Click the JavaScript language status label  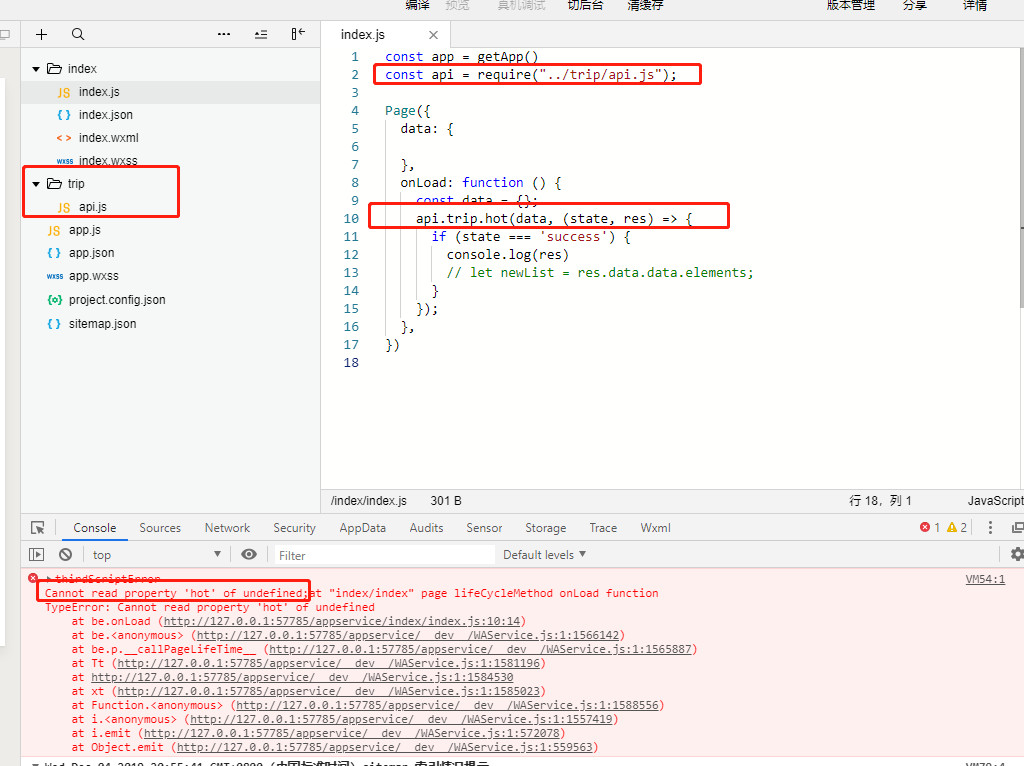point(995,501)
